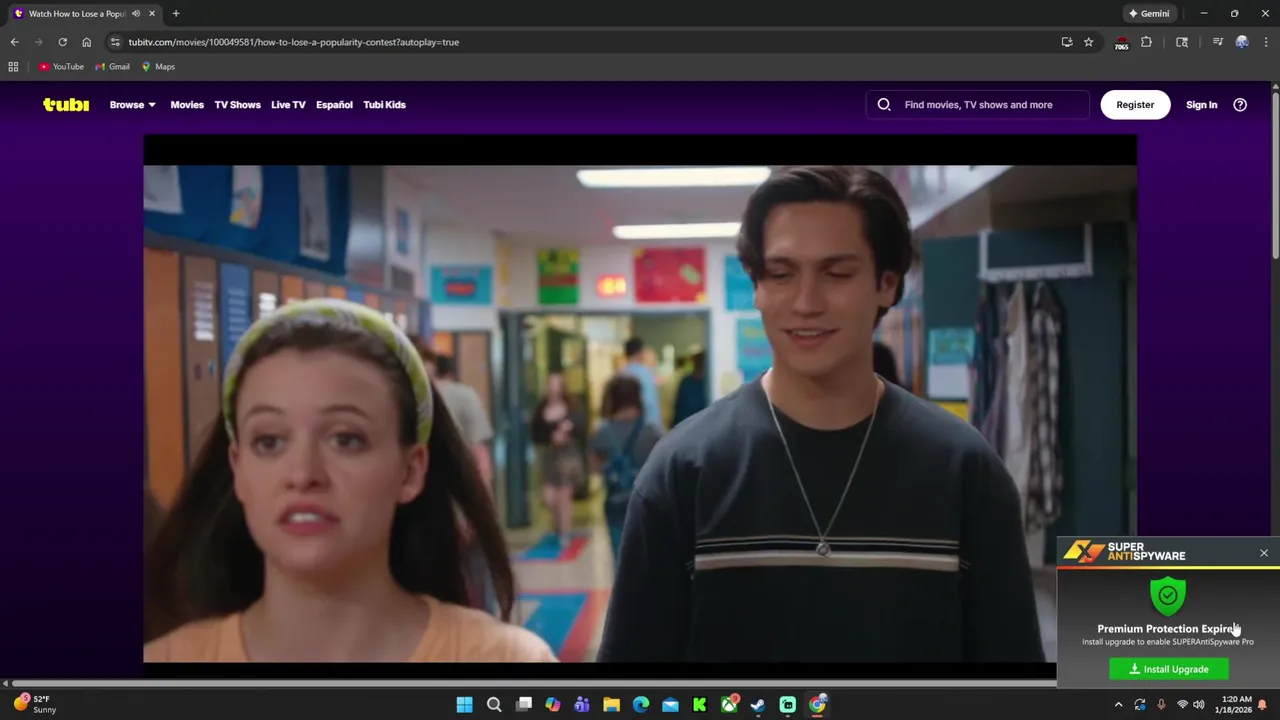1280x720 pixels.
Task: Select the tubitv.com address bar URL
Action: (293, 42)
